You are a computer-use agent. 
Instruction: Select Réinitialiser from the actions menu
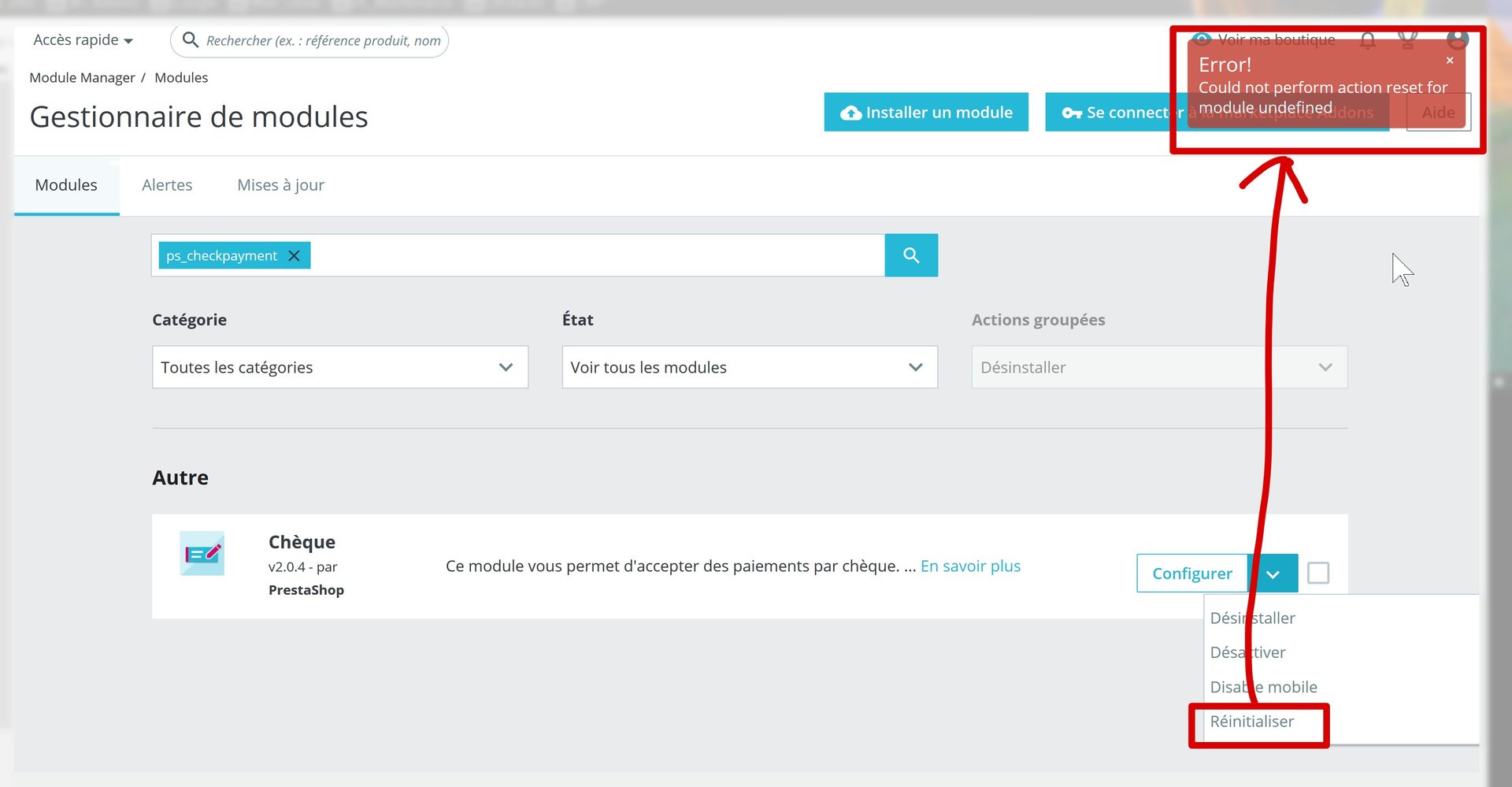point(1251,722)
